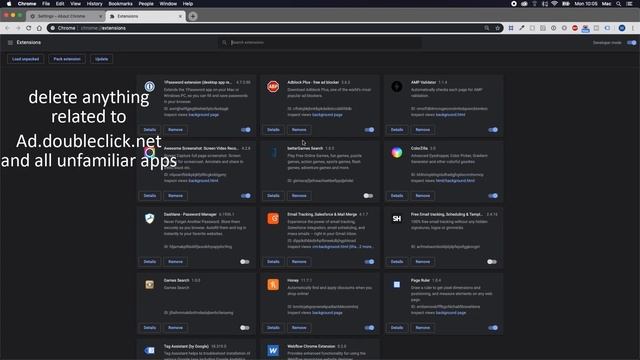Click the Page Ruler extension icon
Image resolution: width=640 pixels, height=360 pixels.
(x=397, y=284)
